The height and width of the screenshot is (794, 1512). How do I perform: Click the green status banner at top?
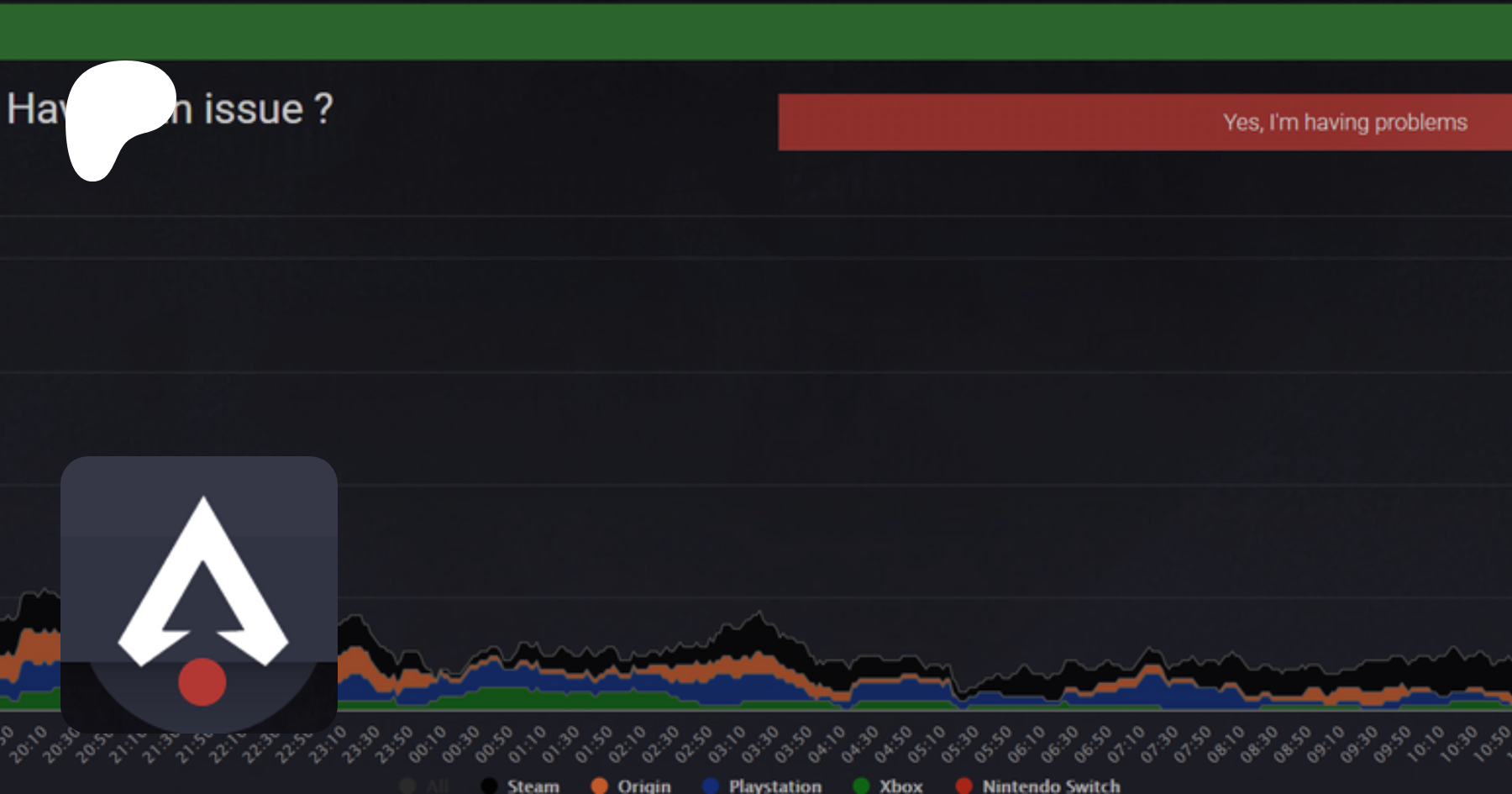coord(756,32)
